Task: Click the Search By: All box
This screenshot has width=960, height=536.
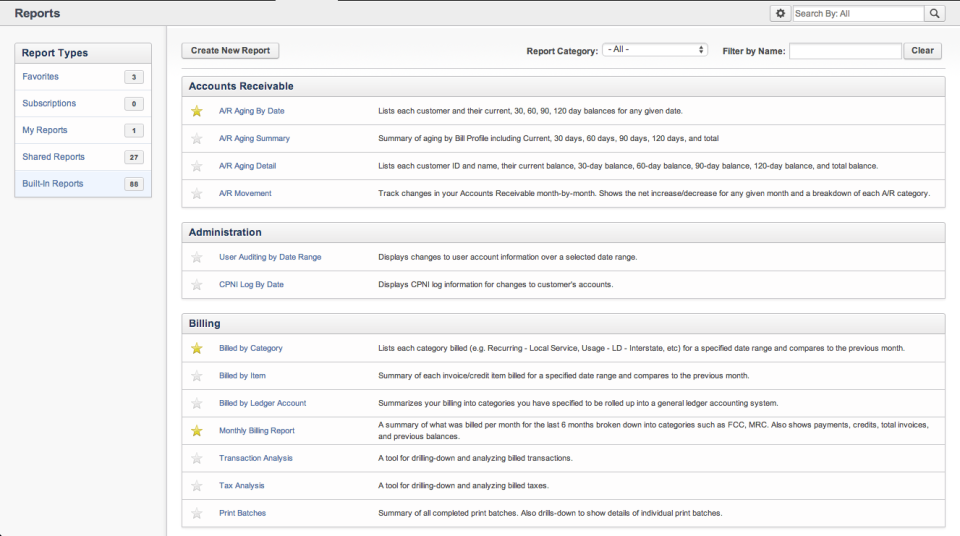Action: coord(857,14)
